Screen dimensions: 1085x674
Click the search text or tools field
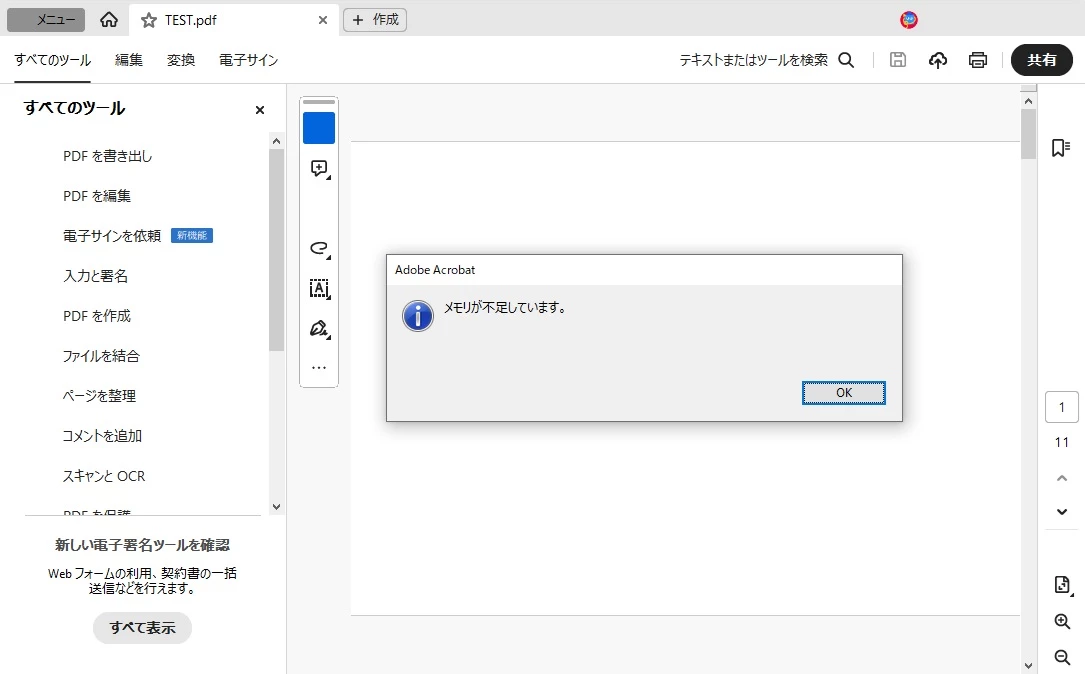click(x=754, y=60)
